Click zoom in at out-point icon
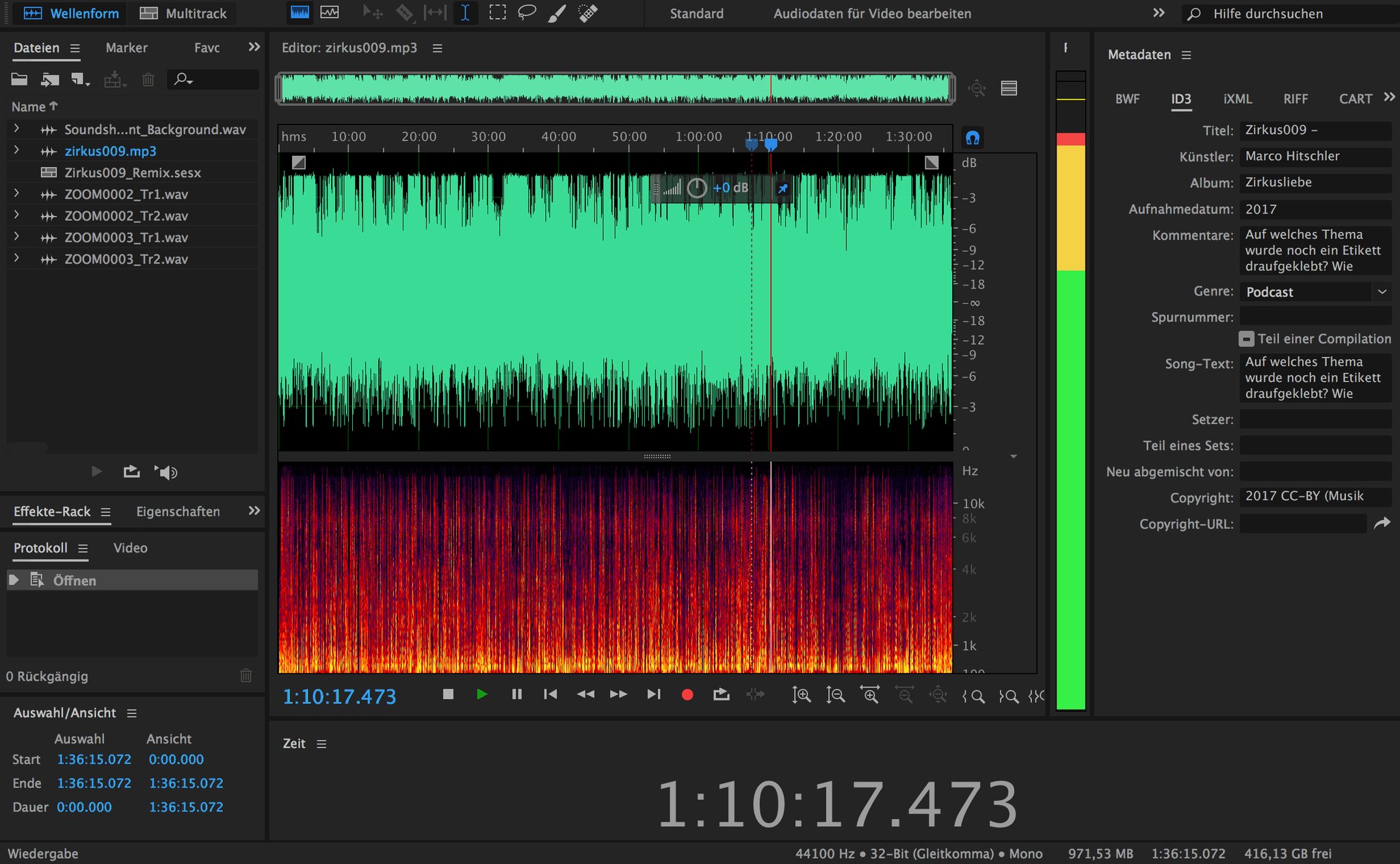 pos(1008,696)
